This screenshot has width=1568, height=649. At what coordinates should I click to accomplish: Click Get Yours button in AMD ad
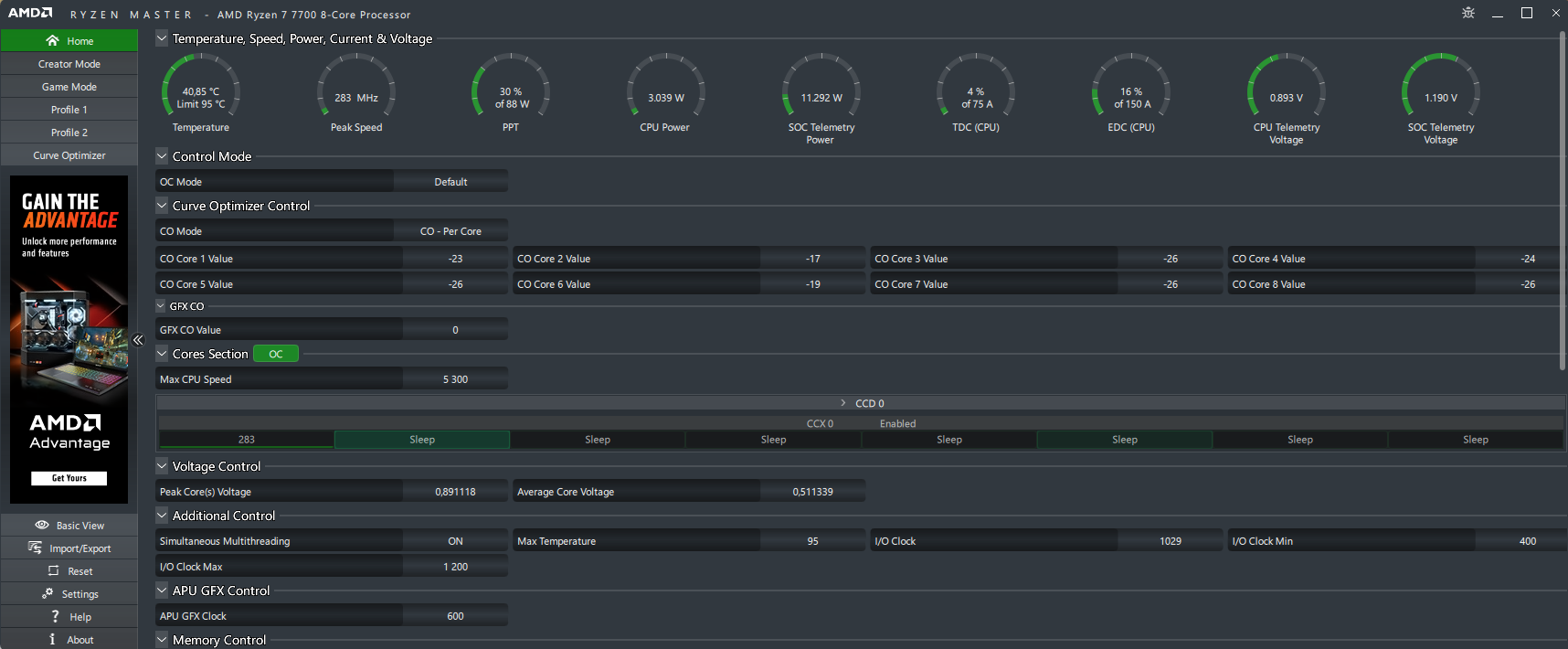pyautogui.click(x=69, y=478)
